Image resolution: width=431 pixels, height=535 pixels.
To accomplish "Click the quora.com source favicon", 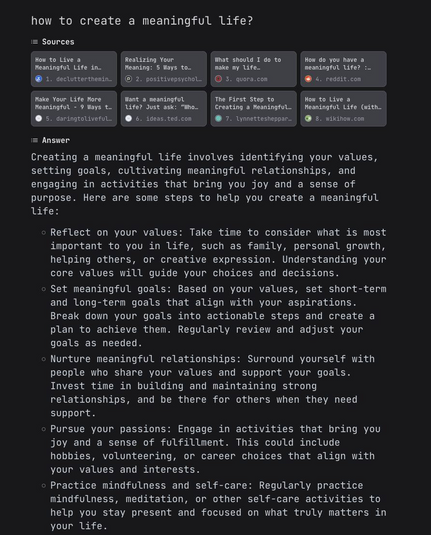I will click(218, 79).
